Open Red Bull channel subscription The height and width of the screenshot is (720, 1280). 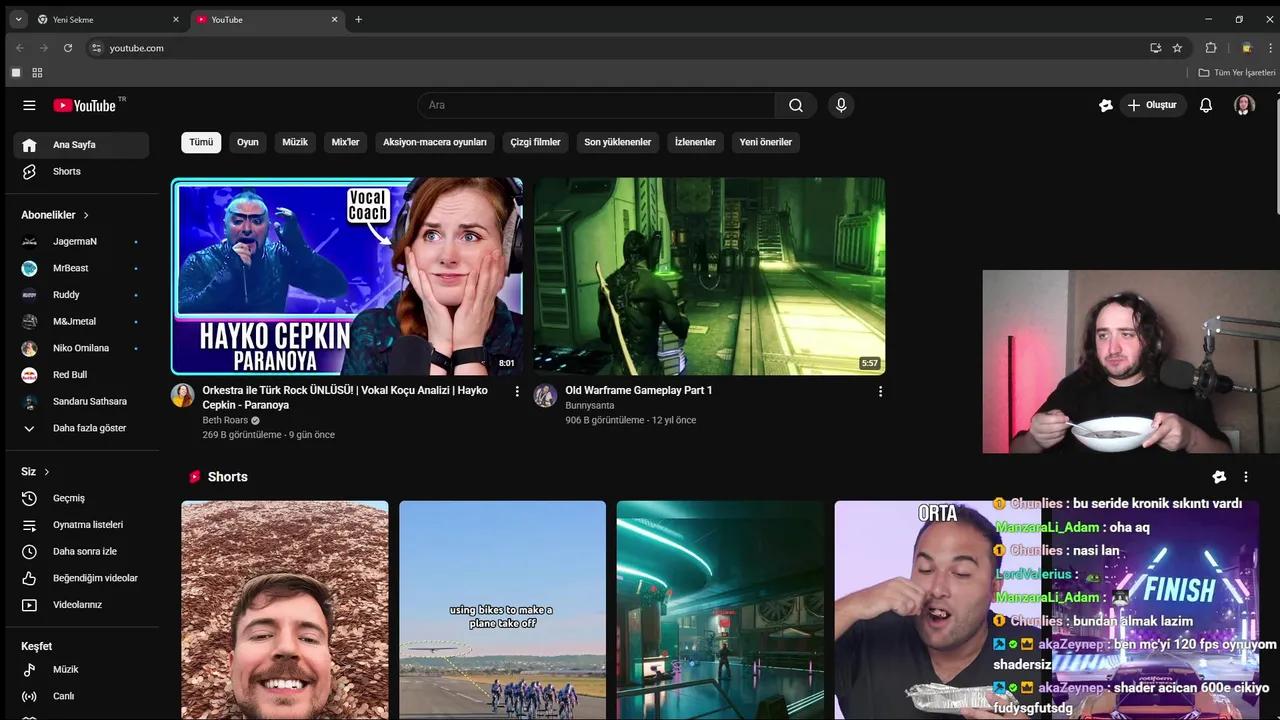point(82,375)
